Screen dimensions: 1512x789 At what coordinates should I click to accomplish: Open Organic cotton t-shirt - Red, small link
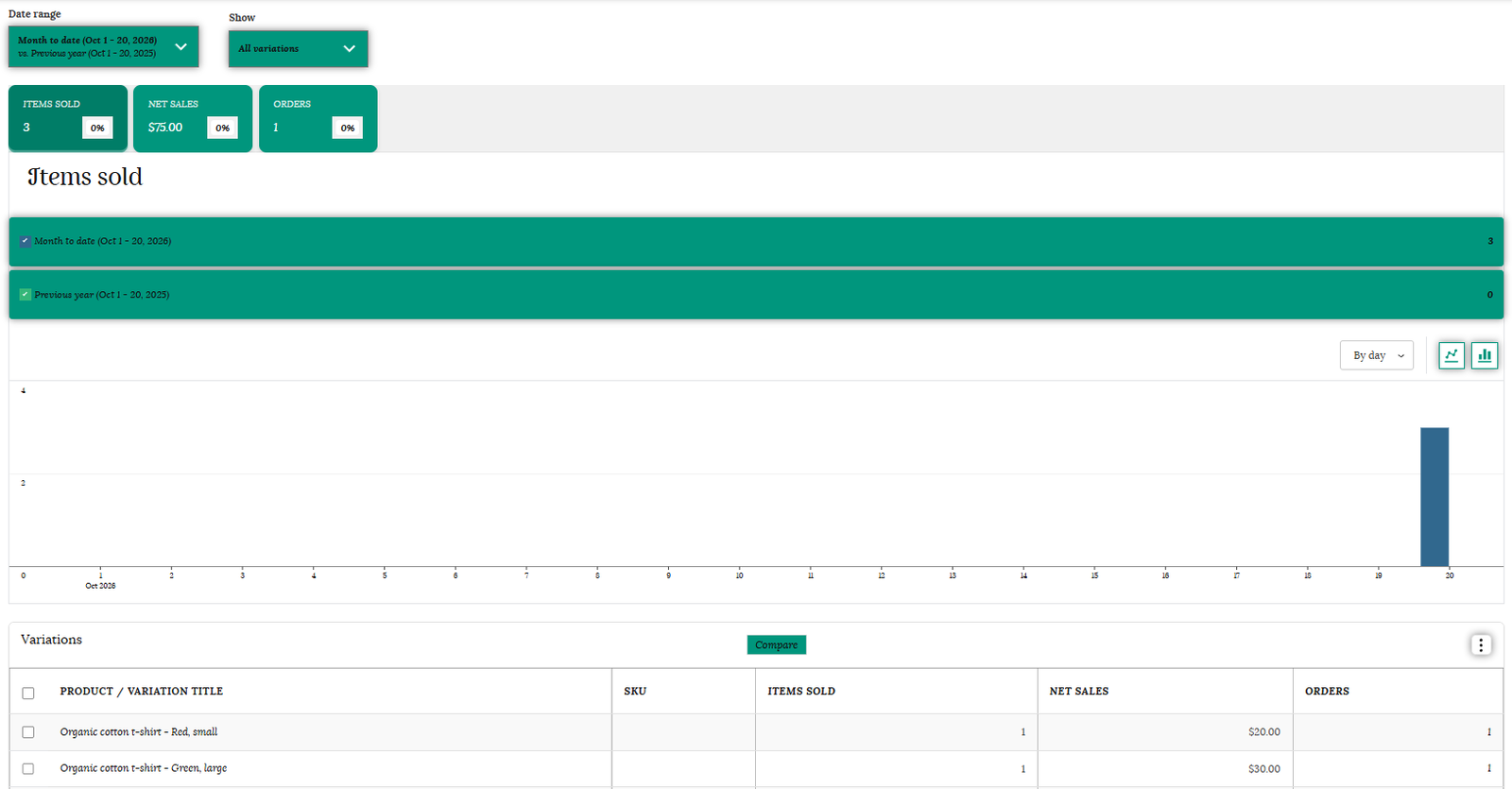139,732
